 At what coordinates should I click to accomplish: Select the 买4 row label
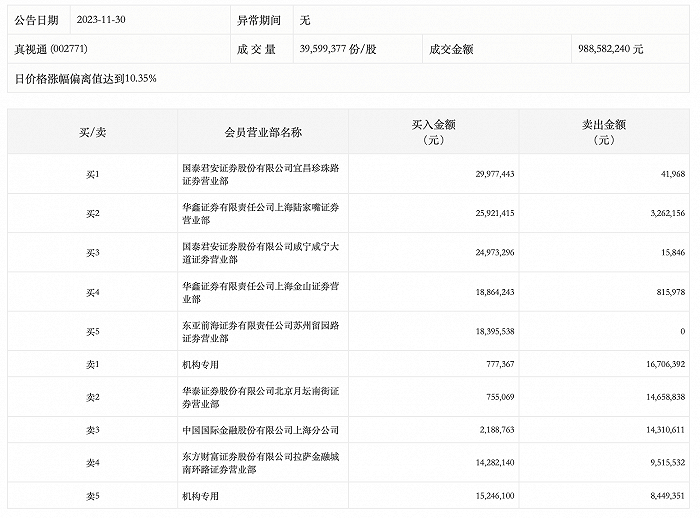(x=92, y=292)
